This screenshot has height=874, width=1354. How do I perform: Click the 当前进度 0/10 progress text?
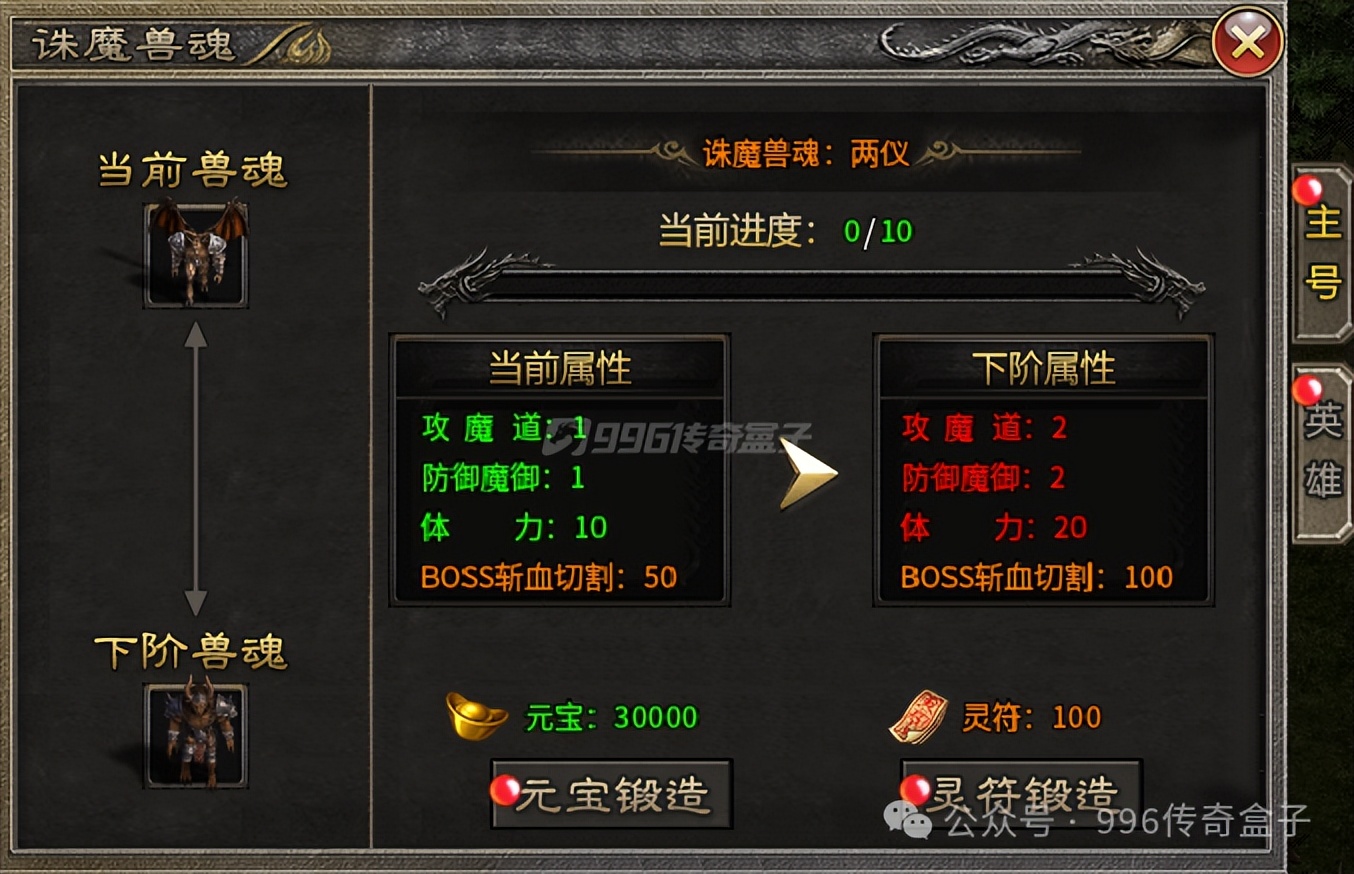point(786,231)
